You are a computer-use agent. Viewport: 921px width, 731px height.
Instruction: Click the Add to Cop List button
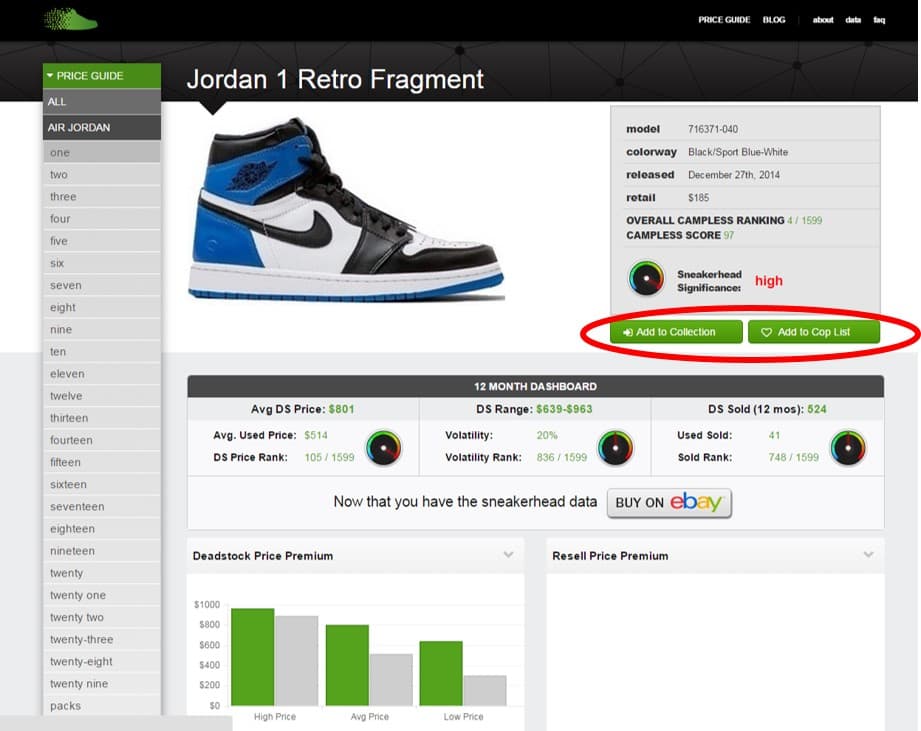click(x=814, y=332)
